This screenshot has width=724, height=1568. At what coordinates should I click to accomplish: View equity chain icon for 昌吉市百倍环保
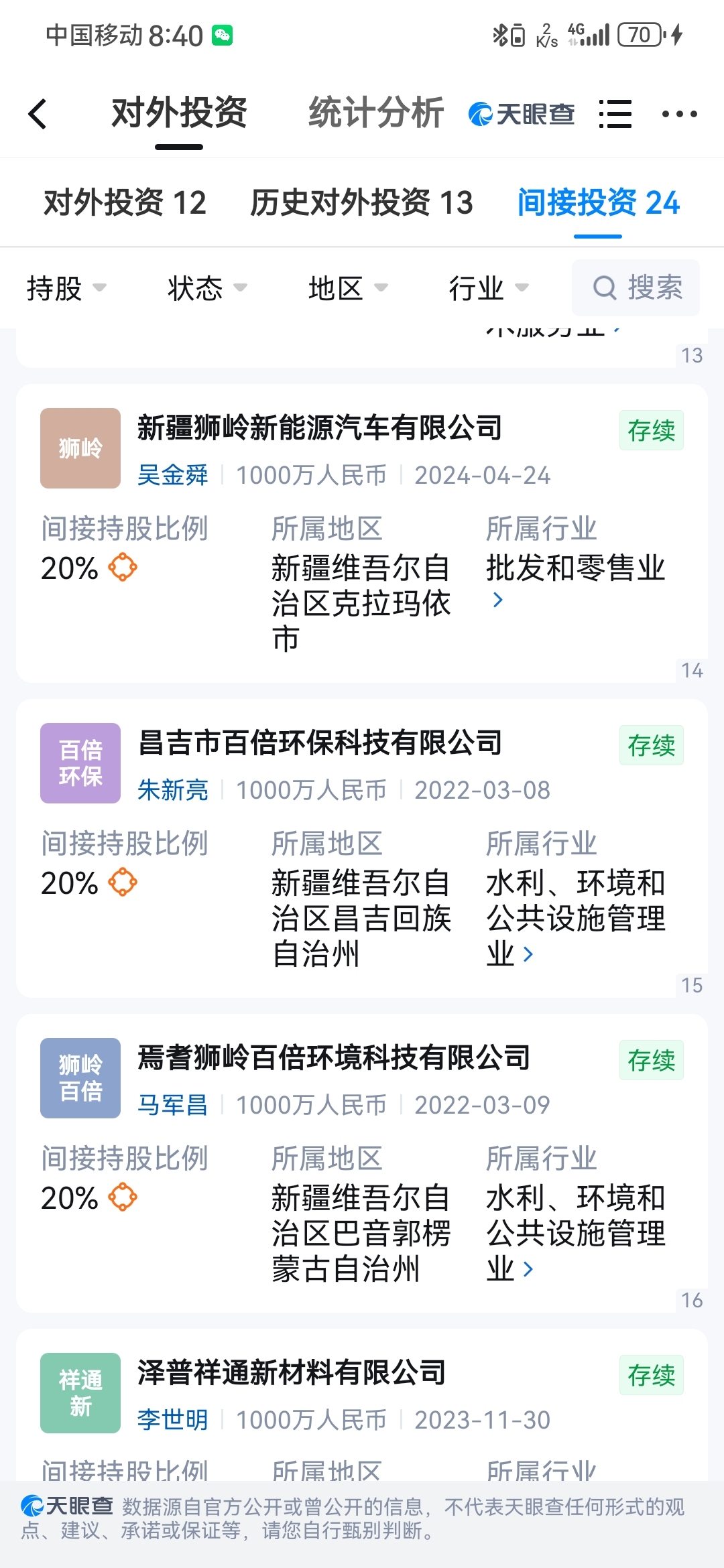(123, 882)
